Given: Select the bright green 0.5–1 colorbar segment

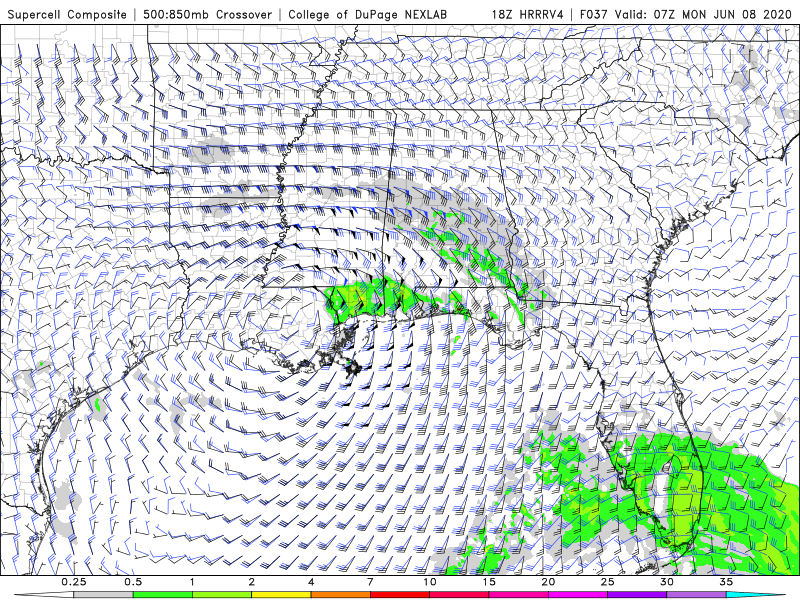Looking at the screenshot, I should pyautogui.click(x=163, y=595).
